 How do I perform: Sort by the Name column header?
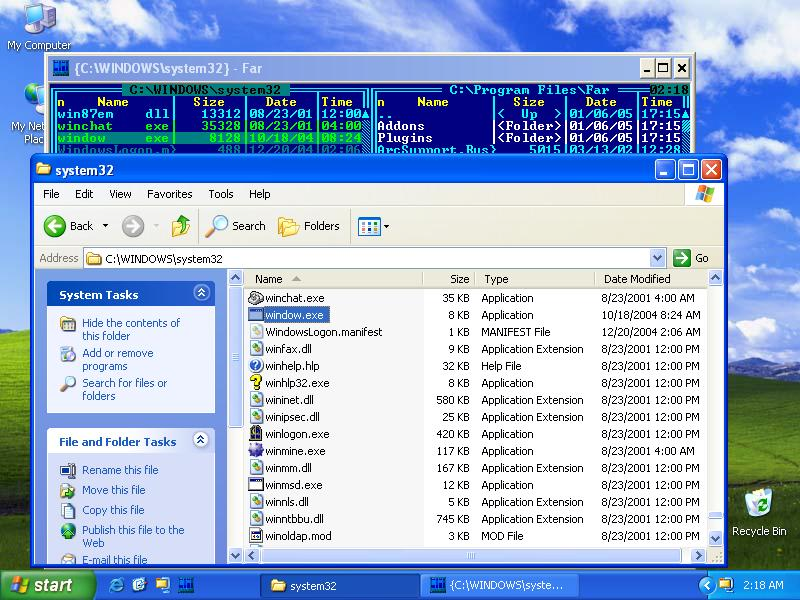tap(333, 279)
